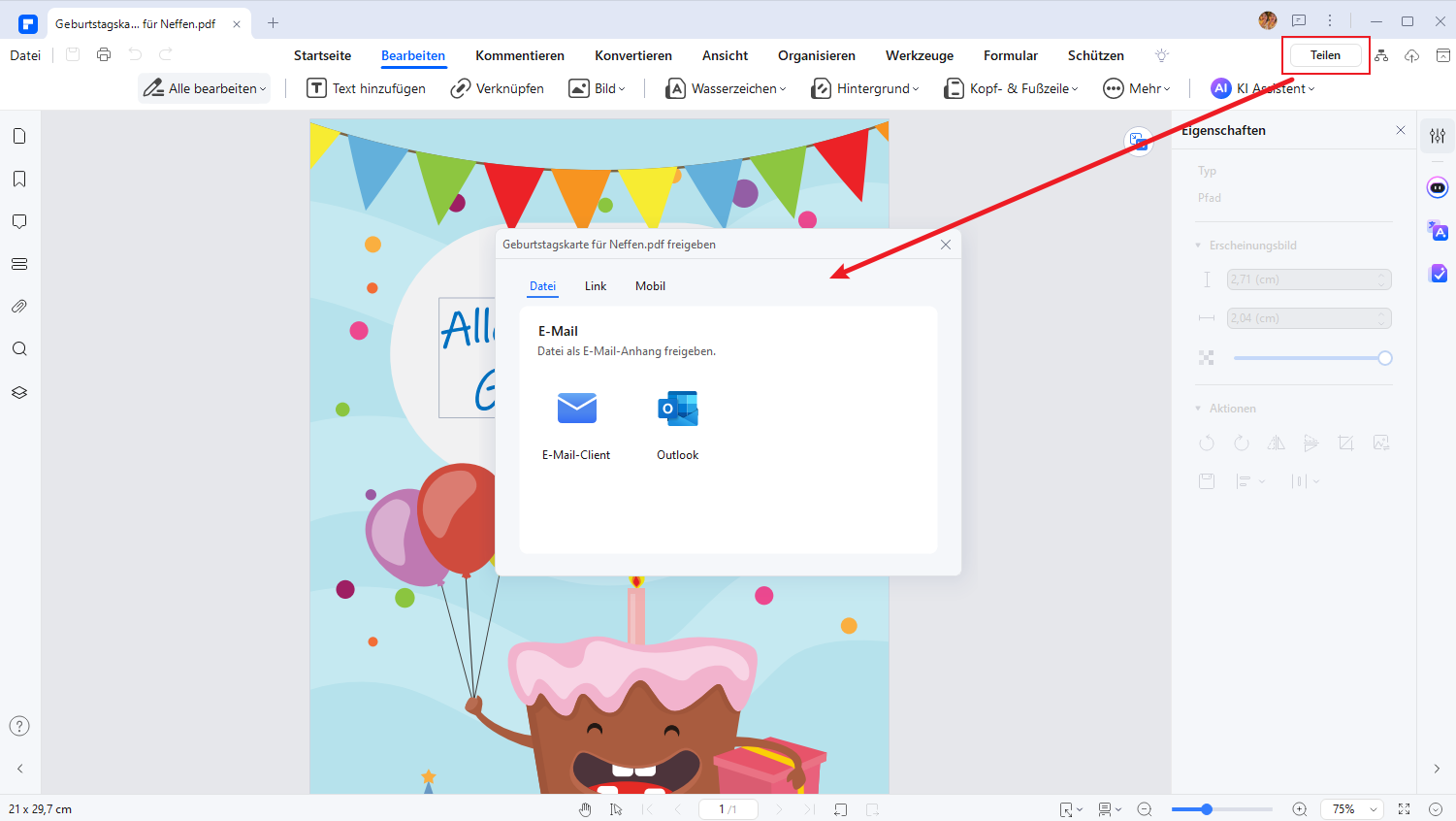The height and width of the screenshot is (821, 1456).
Task: Close the freigeben share dialog
Action: 946,245
